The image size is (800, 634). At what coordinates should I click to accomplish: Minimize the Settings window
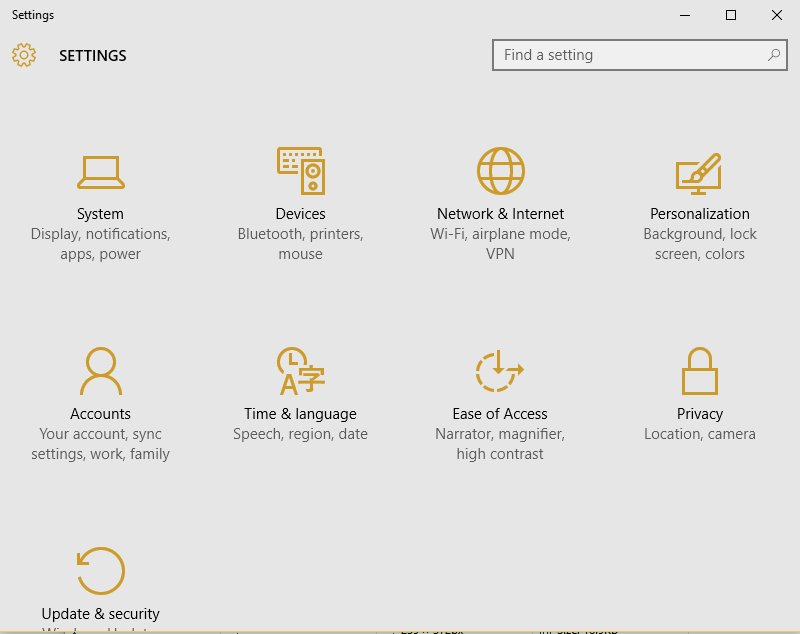click(x=685, y=15)
